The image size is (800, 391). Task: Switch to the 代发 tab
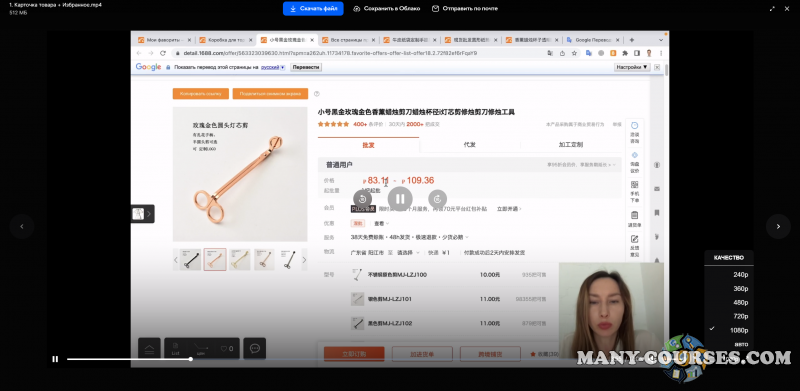[x=469, y=144]
